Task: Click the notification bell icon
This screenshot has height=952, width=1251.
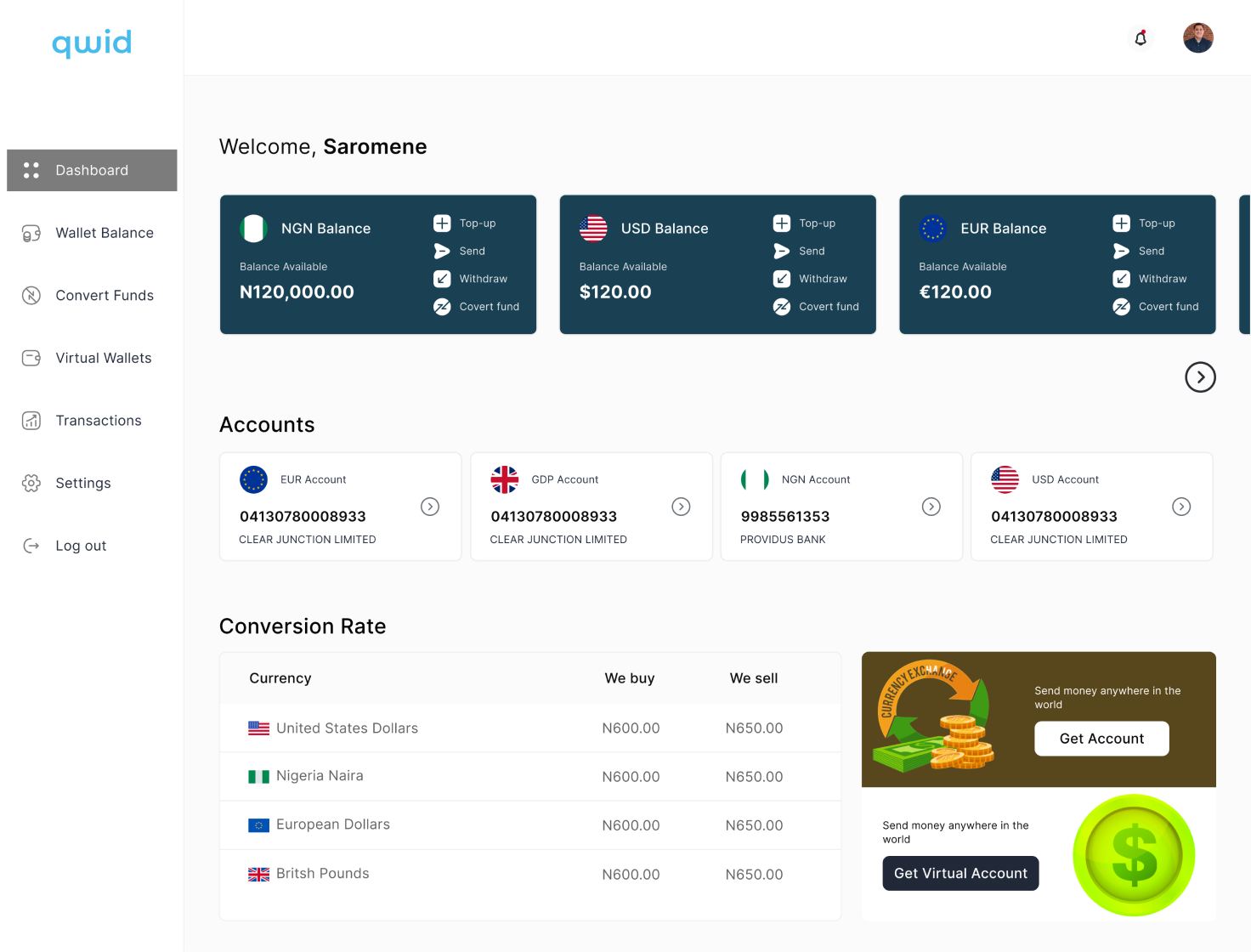Action: 1141,38
